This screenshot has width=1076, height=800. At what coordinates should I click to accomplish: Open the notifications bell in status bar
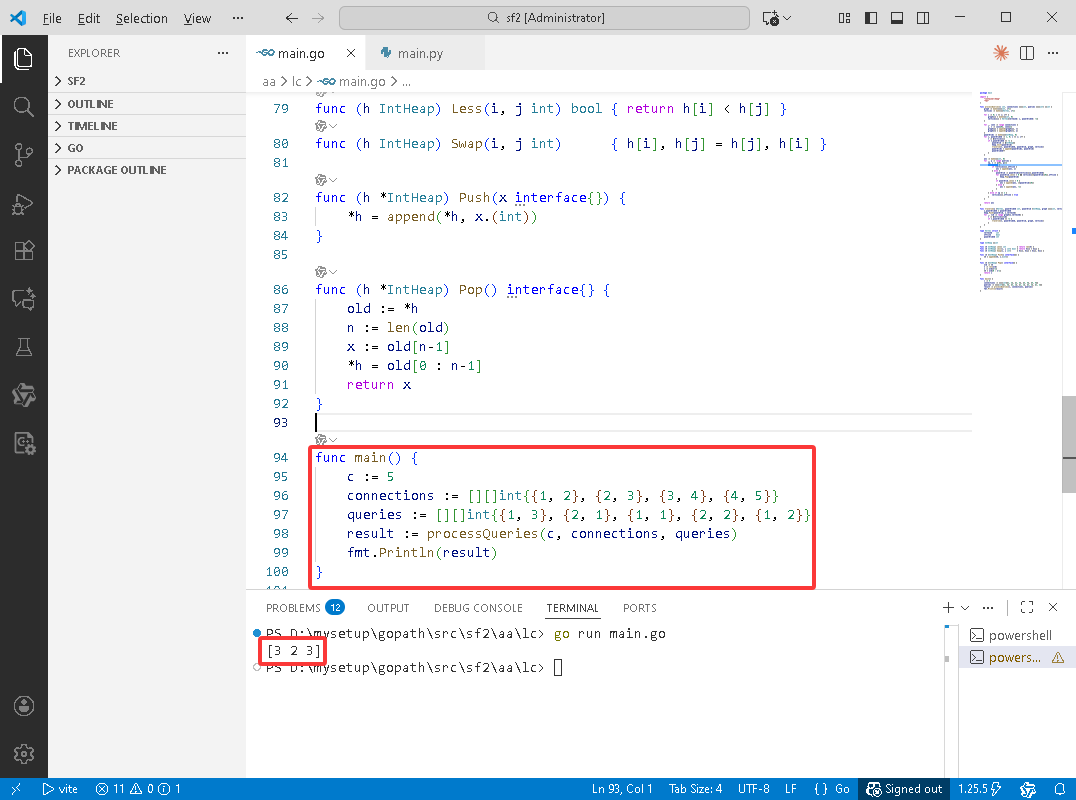tap(1060, 789)
